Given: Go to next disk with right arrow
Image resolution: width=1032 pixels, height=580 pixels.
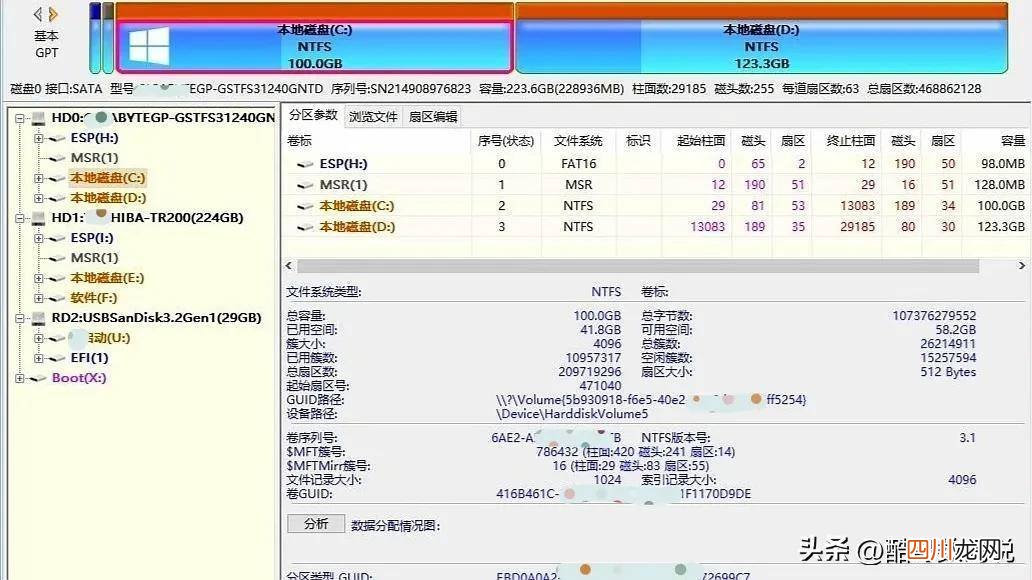Looking at the screenshot, I should (x=53, y=14).
